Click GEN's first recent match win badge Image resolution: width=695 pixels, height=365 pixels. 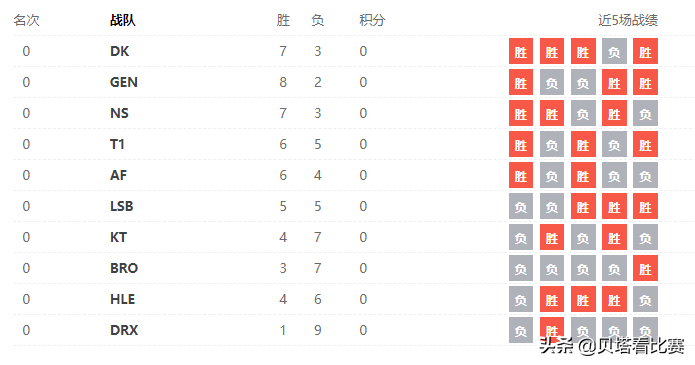pyautogui.click(x=521, y=82)
